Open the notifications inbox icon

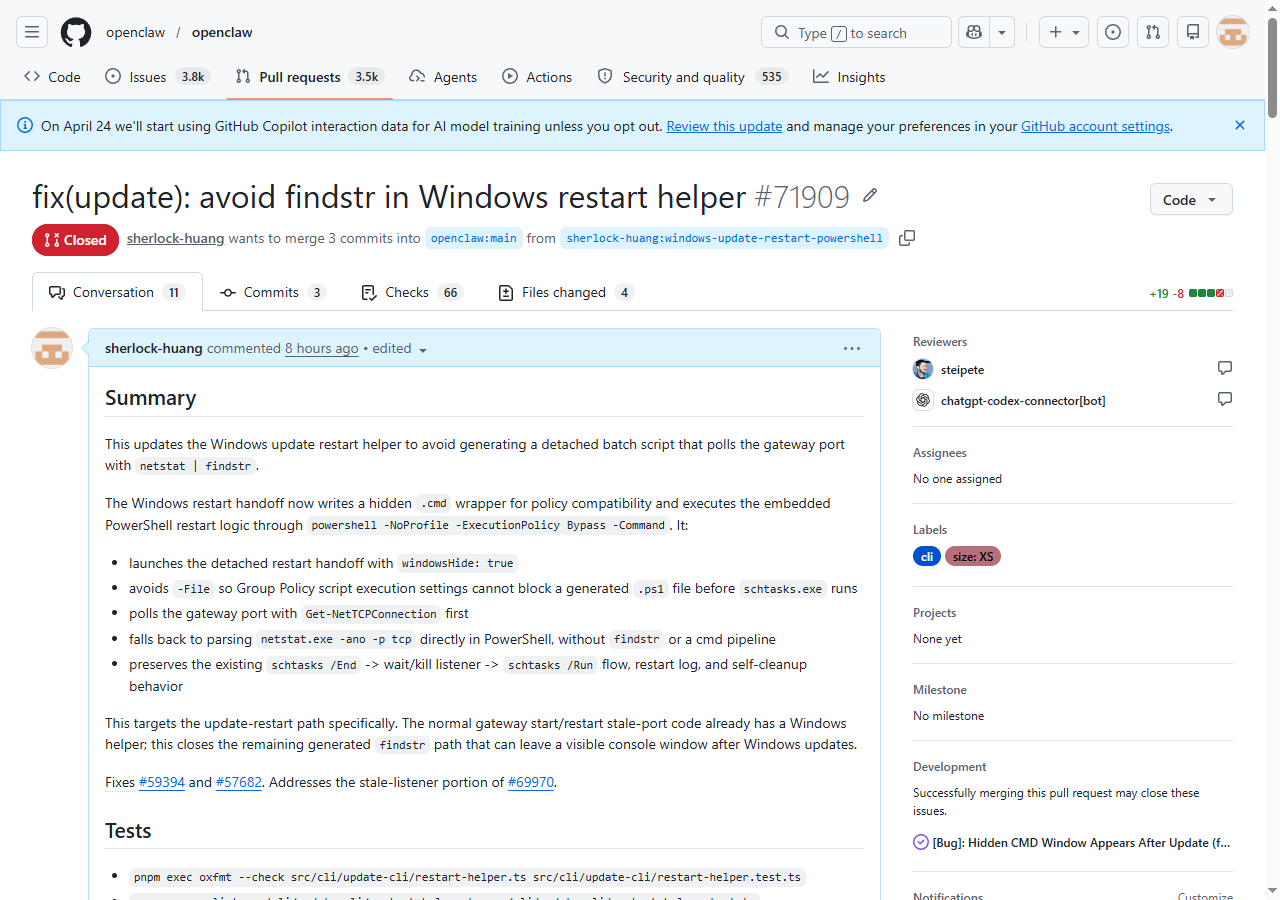[1193, 32]
